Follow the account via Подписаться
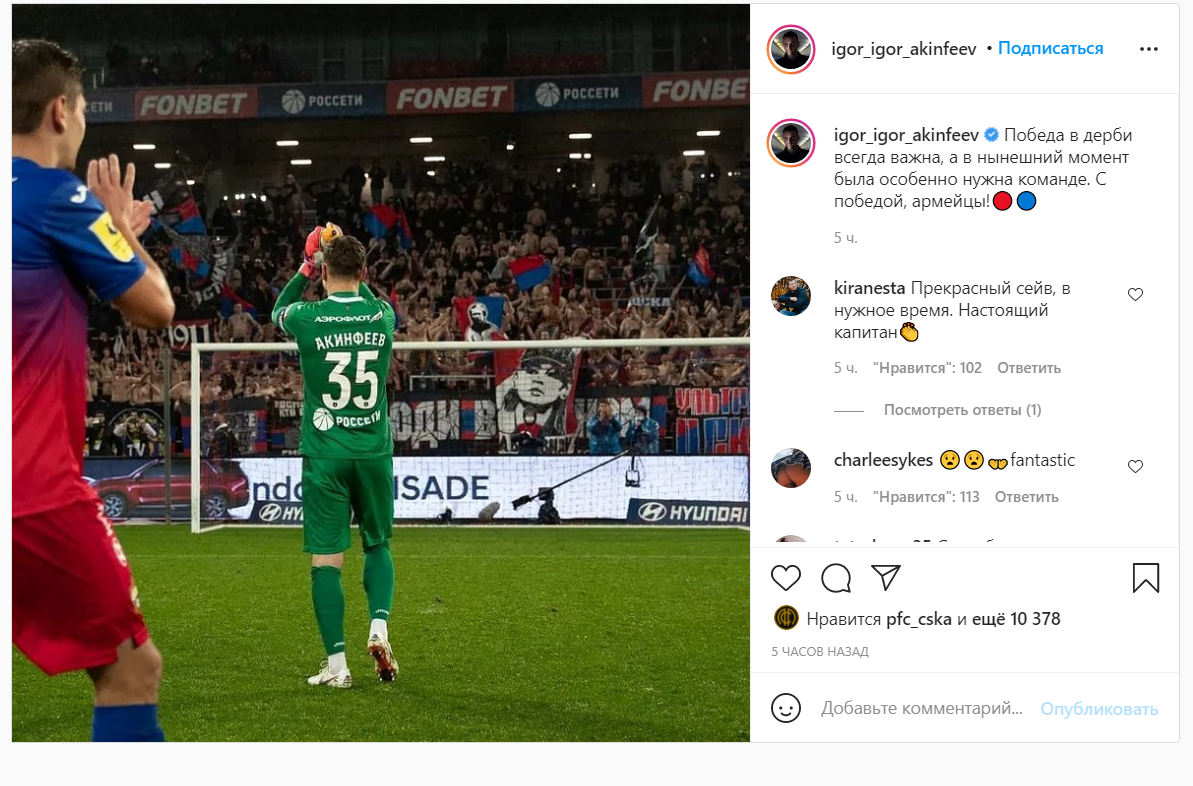1193x786 pixels. coord(1051,48)
